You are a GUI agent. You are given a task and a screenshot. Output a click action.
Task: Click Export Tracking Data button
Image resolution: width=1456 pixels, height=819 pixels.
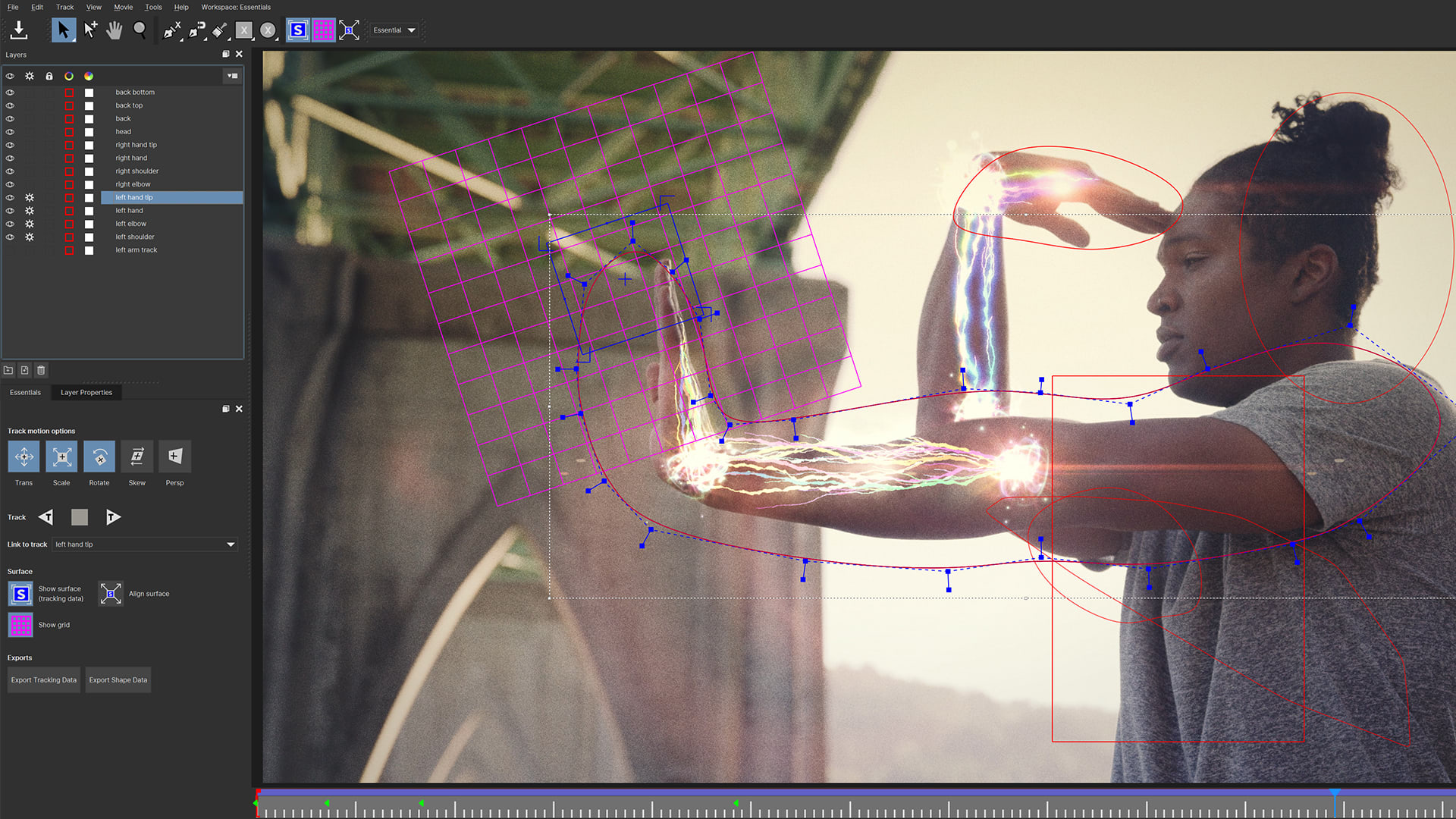[44, 680]
